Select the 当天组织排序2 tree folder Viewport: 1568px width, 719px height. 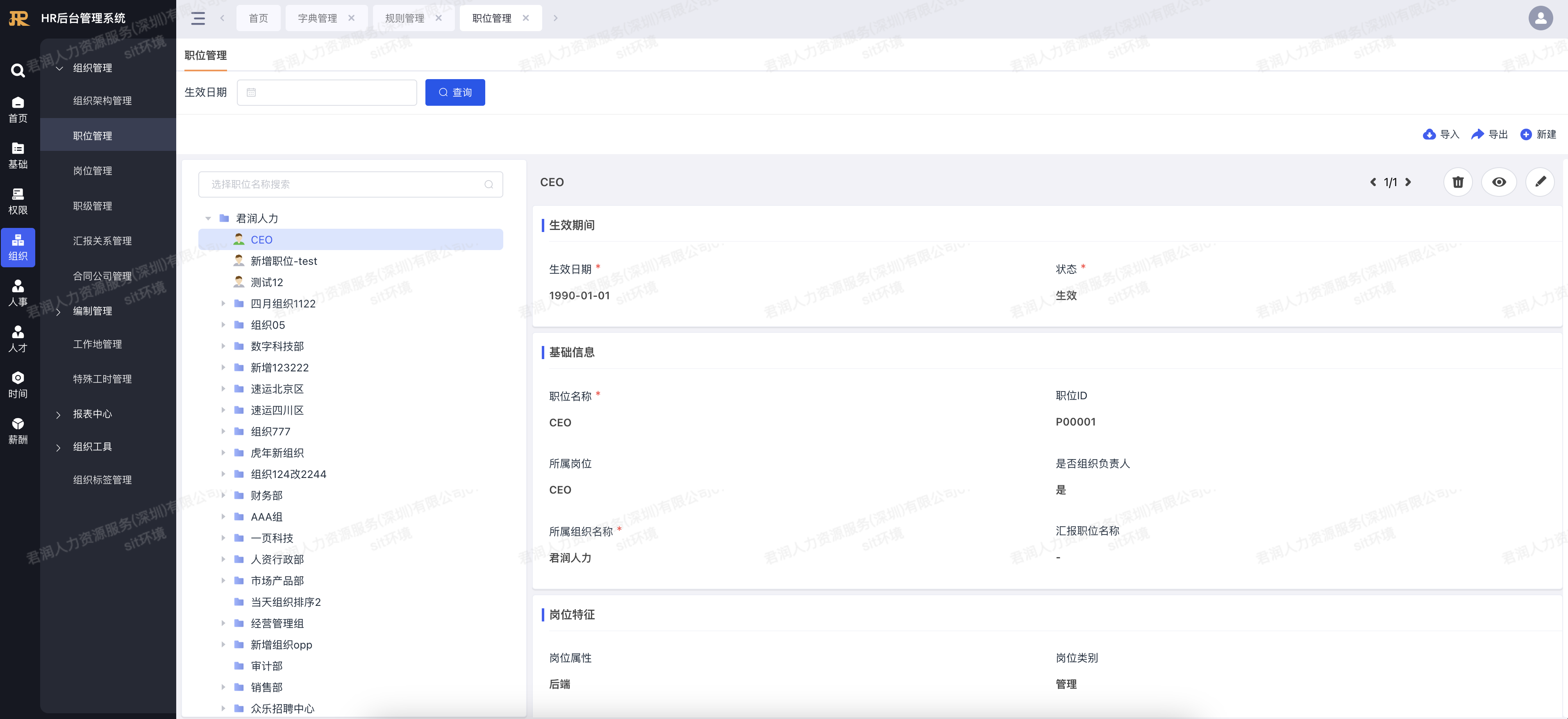coord(286,602)
